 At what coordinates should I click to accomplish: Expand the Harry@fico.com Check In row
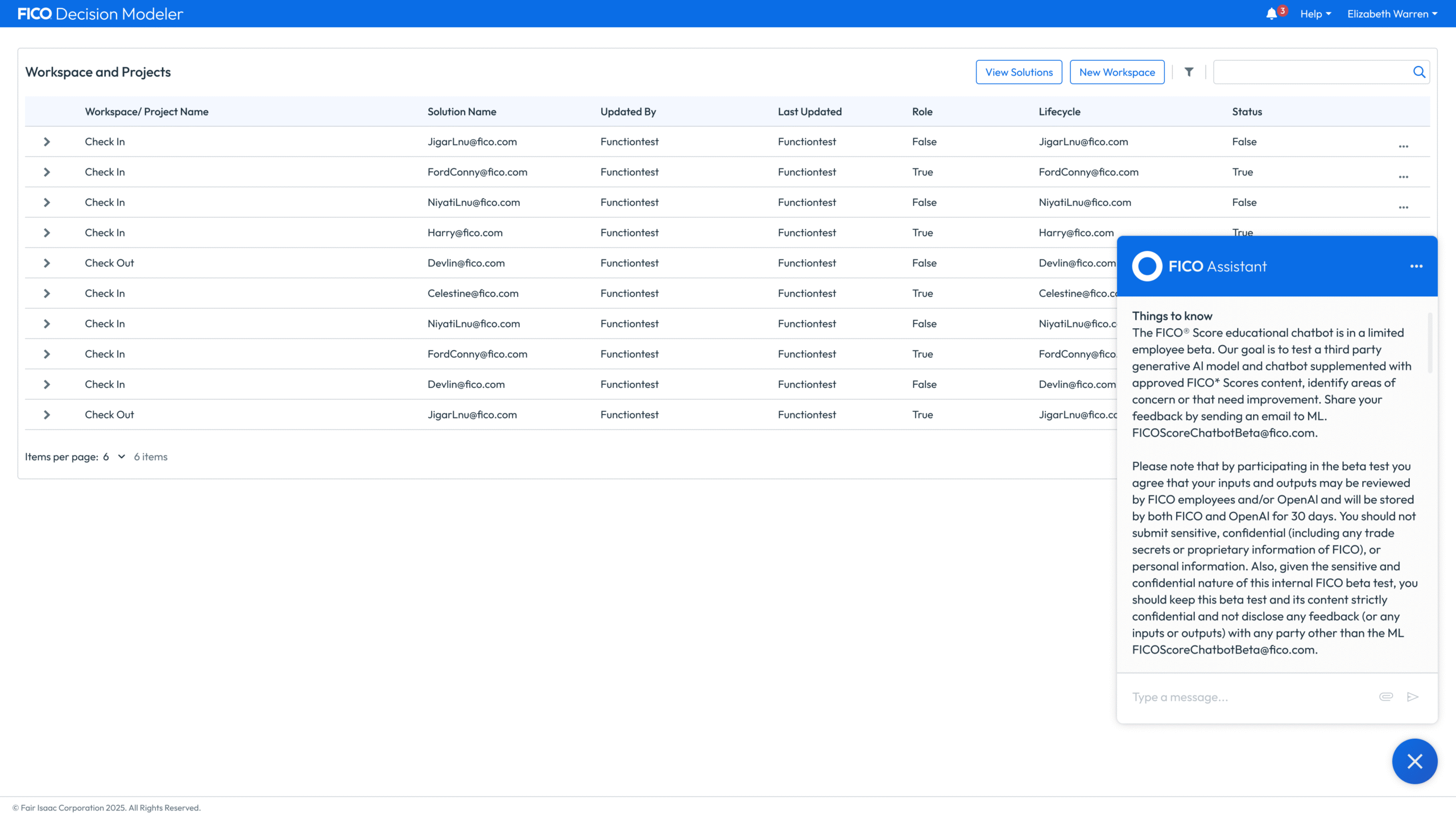coord(47,233)
